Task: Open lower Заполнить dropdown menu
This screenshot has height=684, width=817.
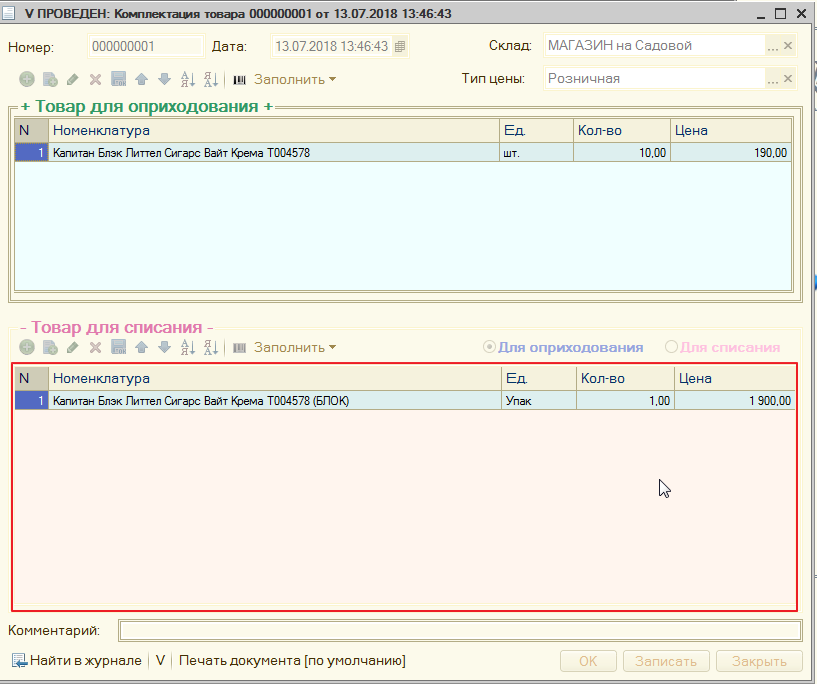Action: click(x=295, y=347)
